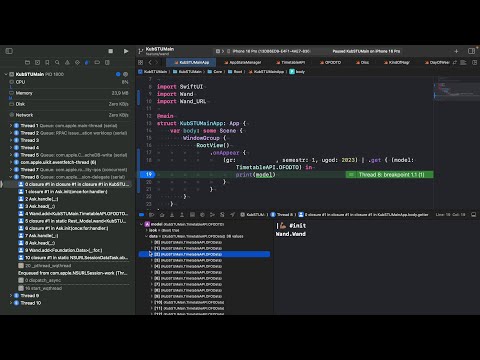Expand Thread 2 disclosure arrow
Screen dimensions: 480x360
tap(11, 133)
